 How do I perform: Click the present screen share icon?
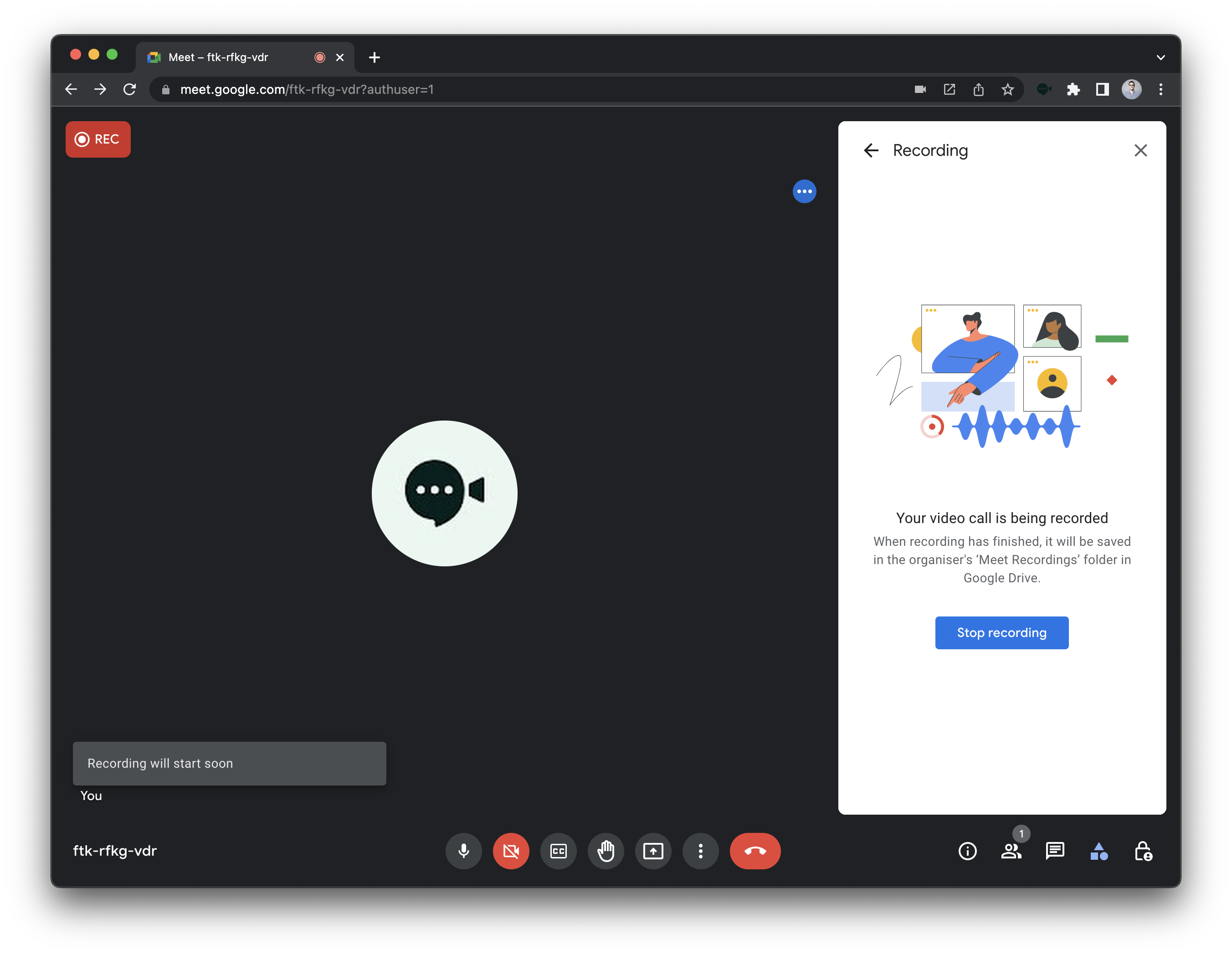coord(654,850)
